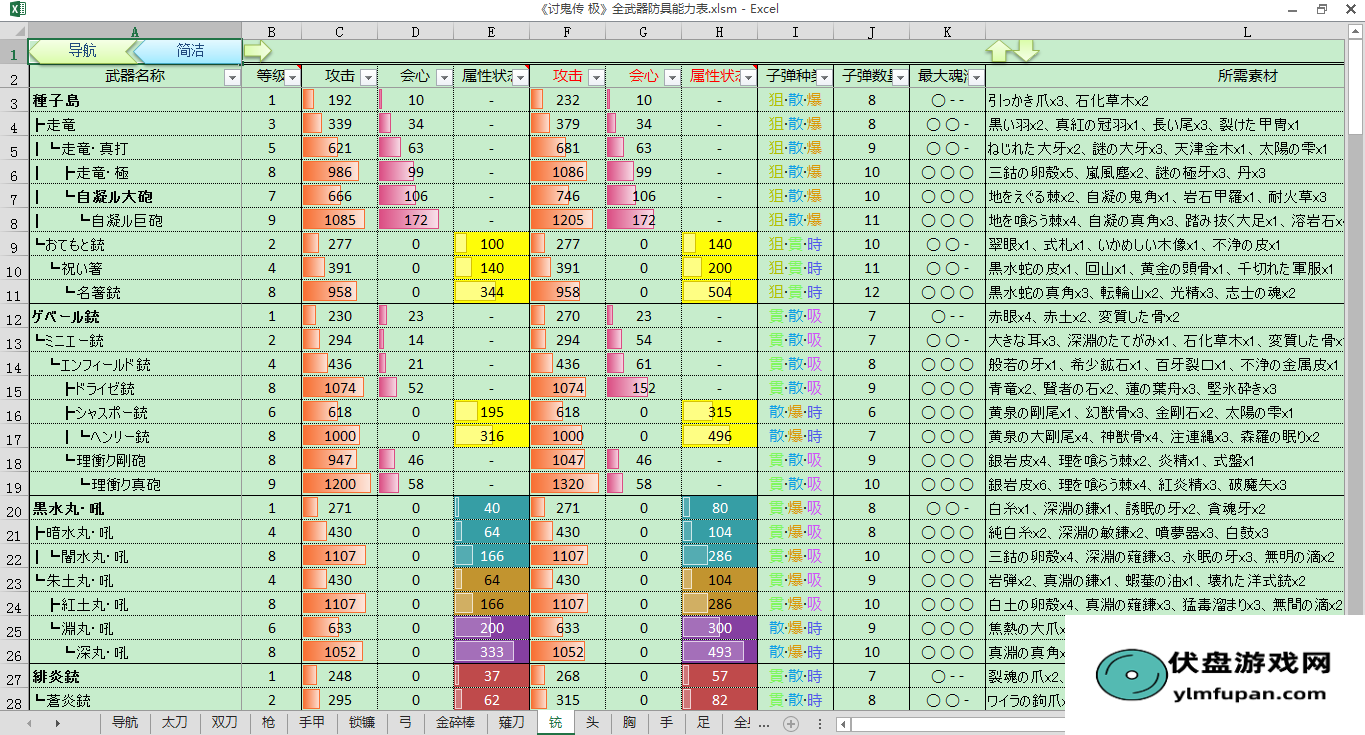Select the yellow attribute cell 496
This screenshot has height=735, width=1365.
coord(719,436)
